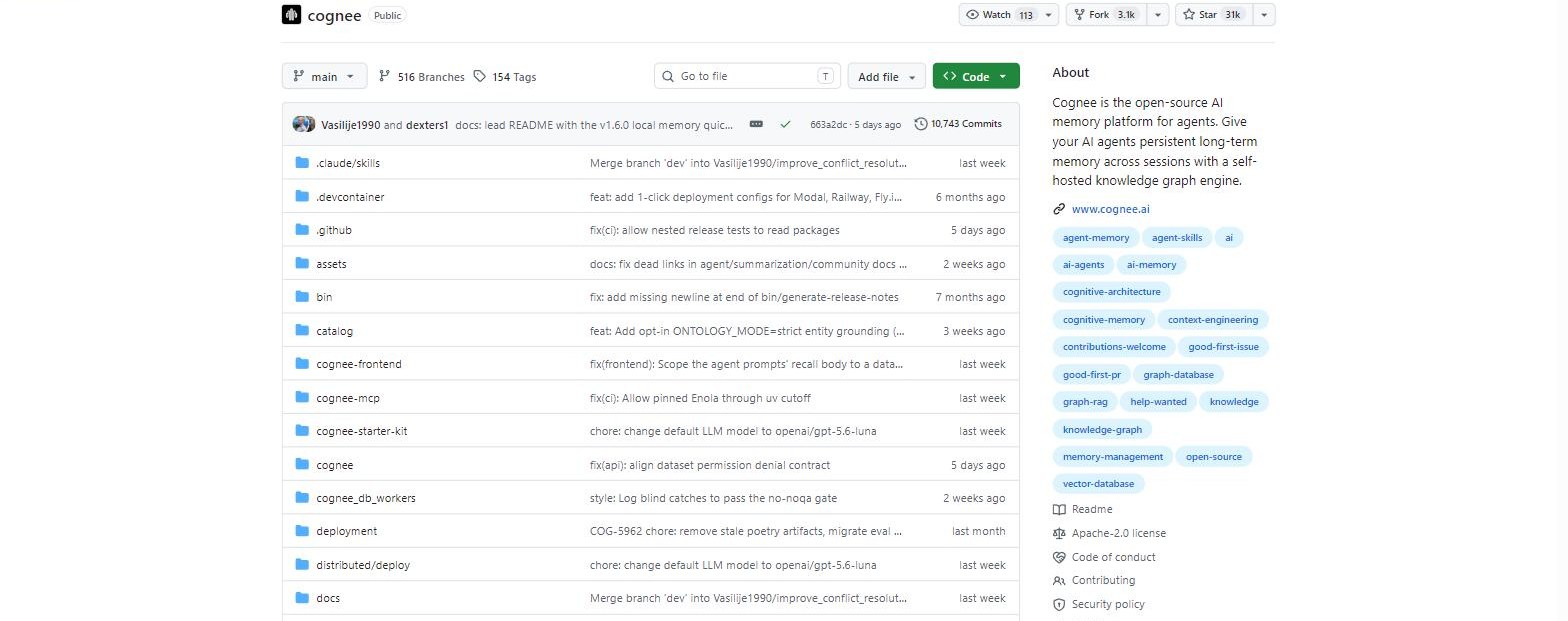Click the Security policy shield icon
The image size is (1568, 621).
1059,605
